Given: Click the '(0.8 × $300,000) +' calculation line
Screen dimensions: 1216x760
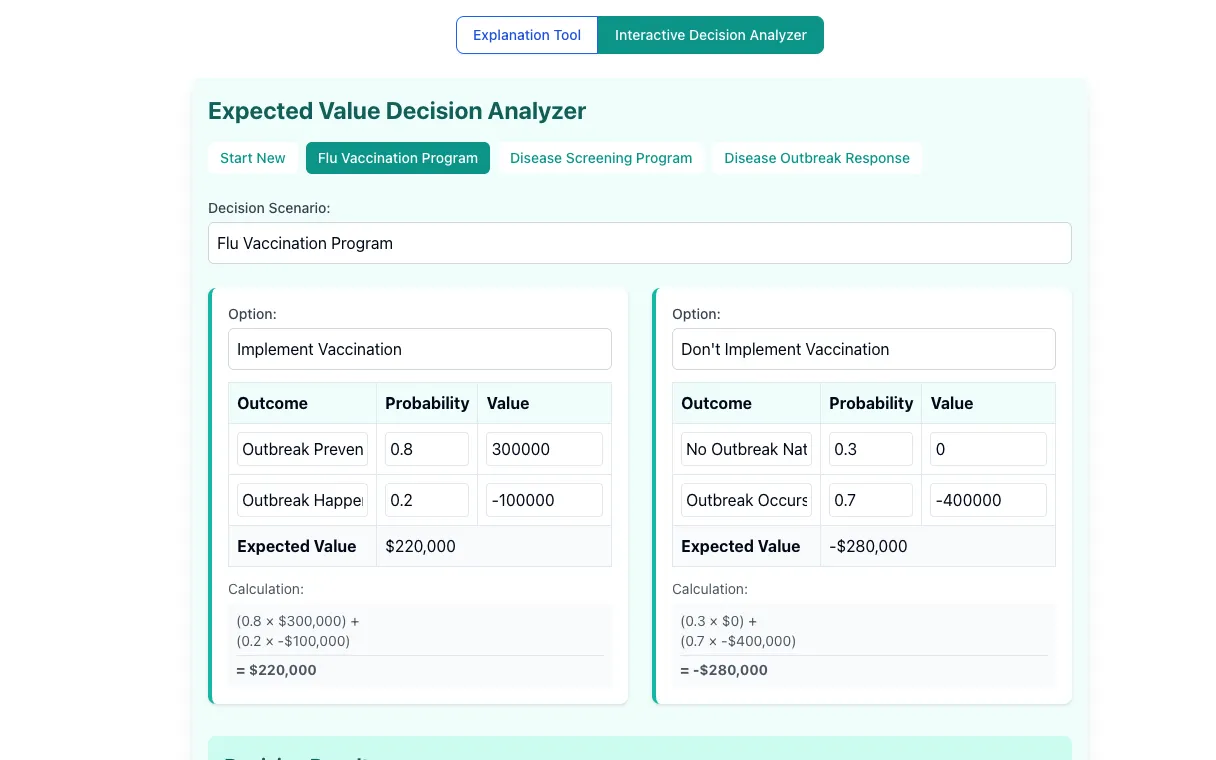Looking at the screenshot, I should pyautogui.click(x=298, y=621).
